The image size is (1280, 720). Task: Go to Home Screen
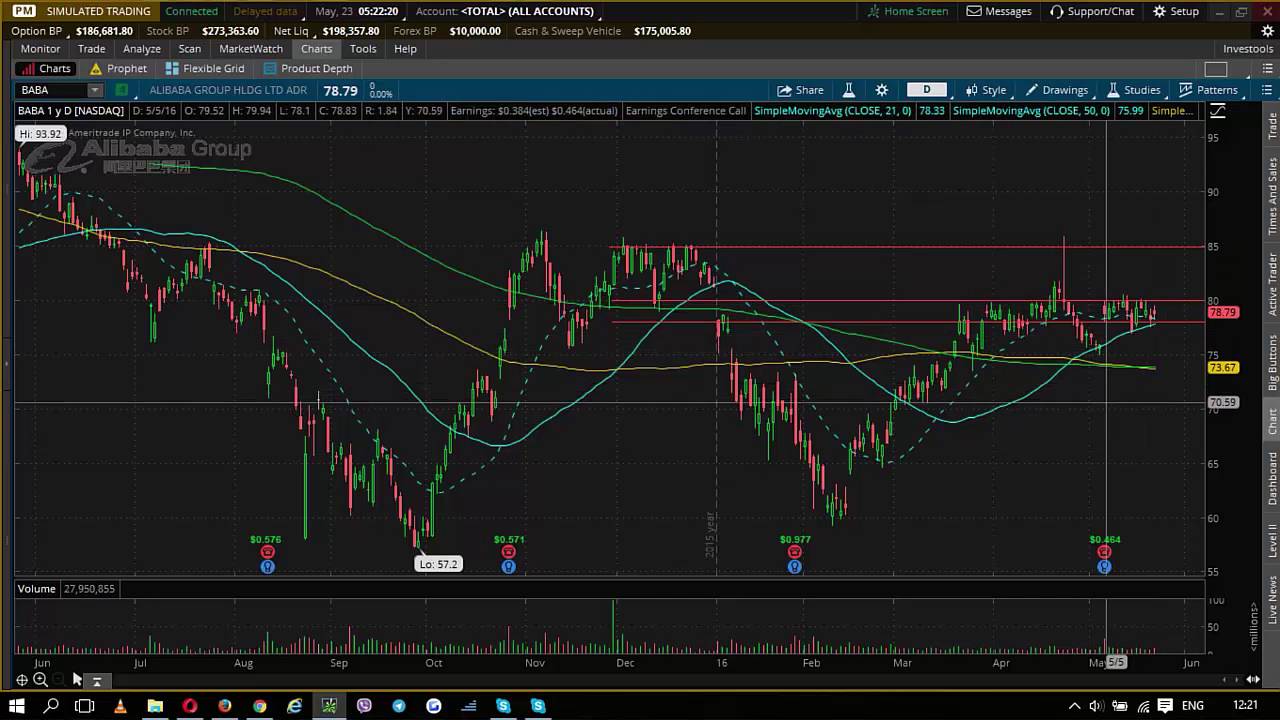[x=907, y=11]
